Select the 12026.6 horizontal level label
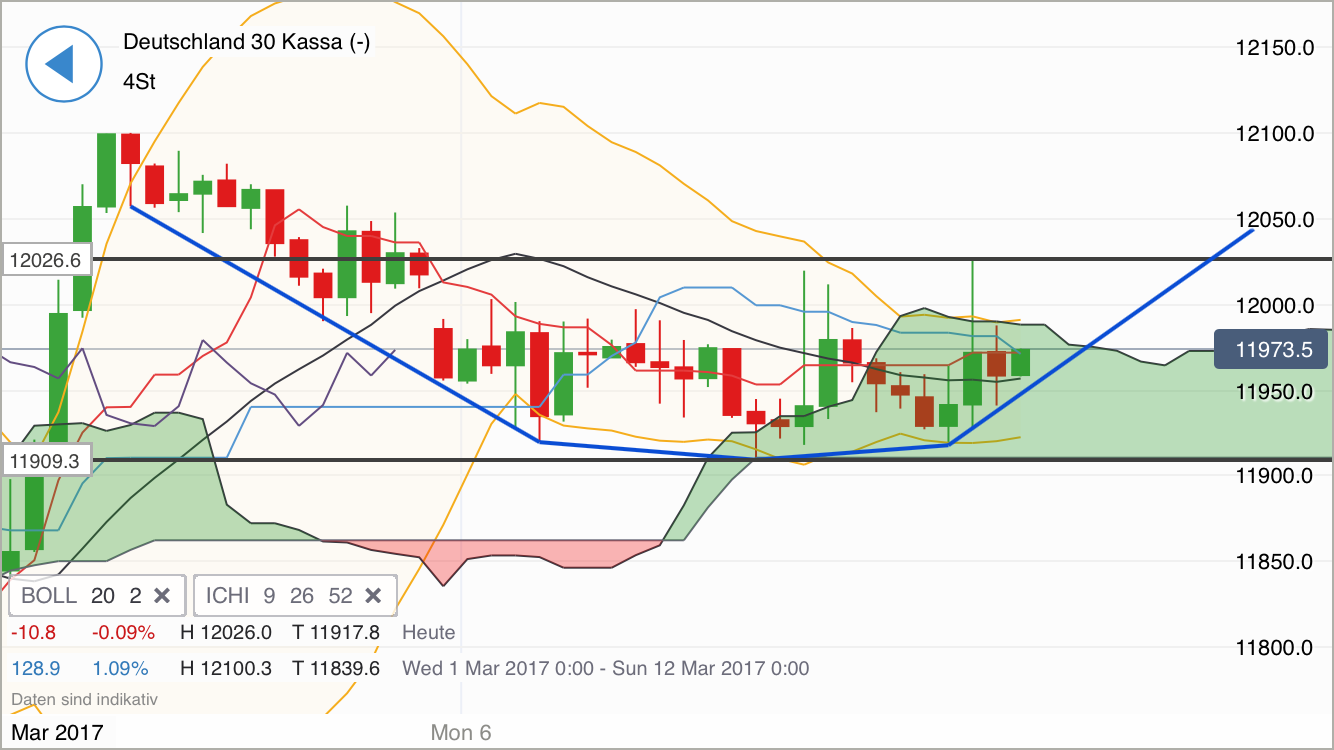 pos(46,259)
